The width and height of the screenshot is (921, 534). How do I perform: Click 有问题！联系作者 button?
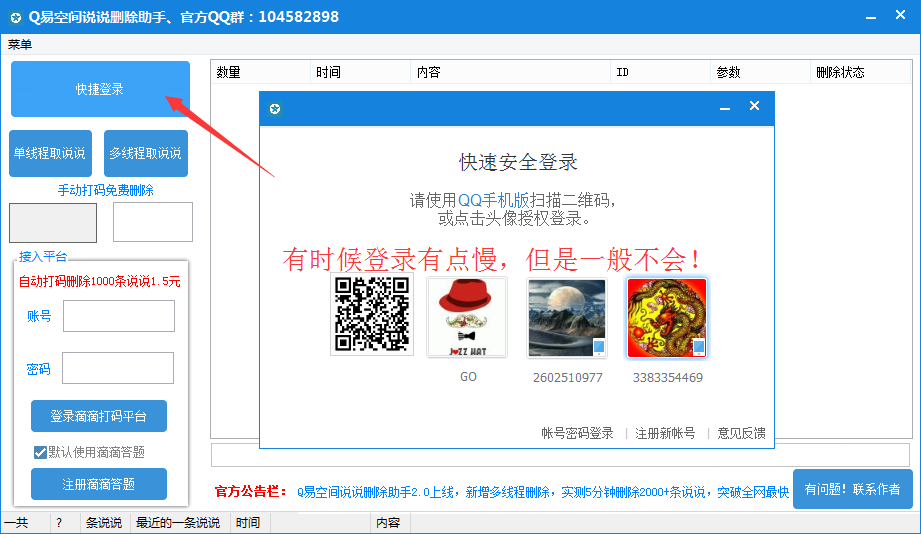point(852,489)
